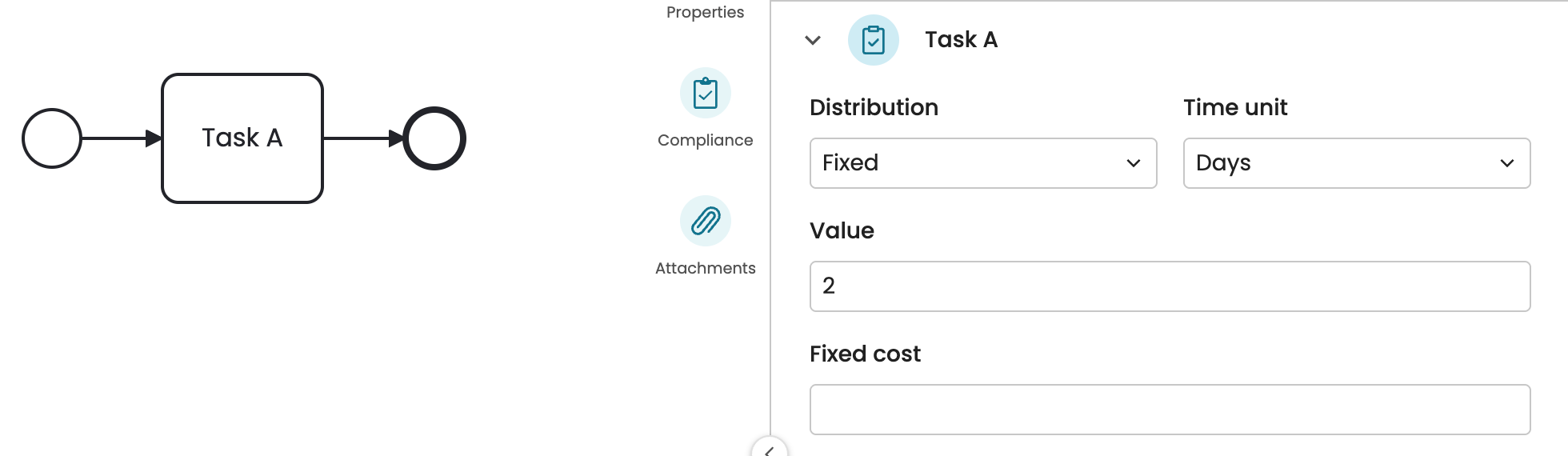Viewport: 1568px width, 456px height.
Task: Click the empty Fixed cost field
Action: (x=1170, y=410)
